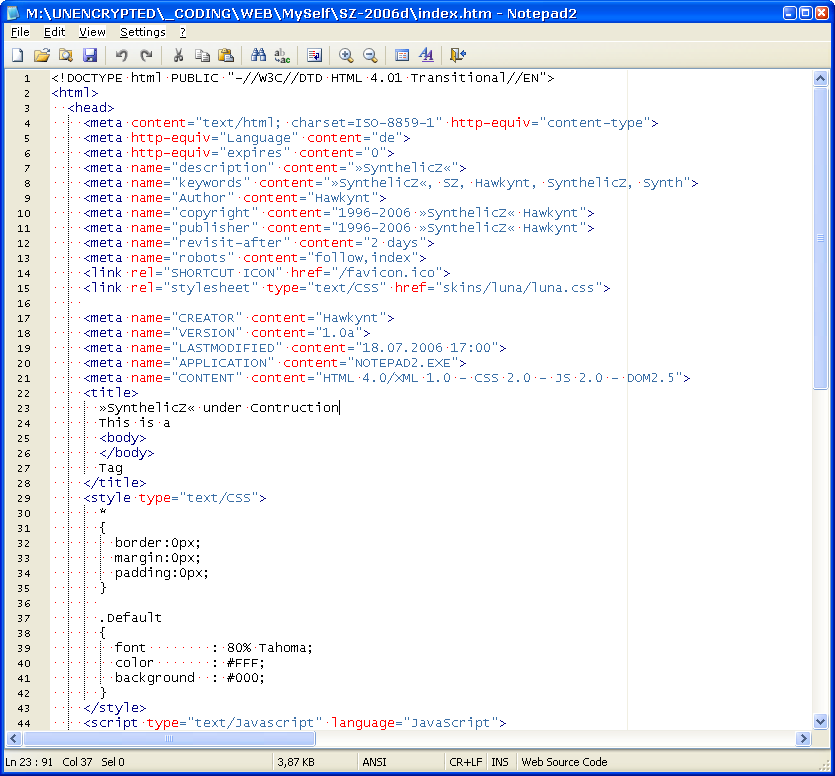Open the Edit menu
This screenshot has height=776, width=835.
click(54, 32)
